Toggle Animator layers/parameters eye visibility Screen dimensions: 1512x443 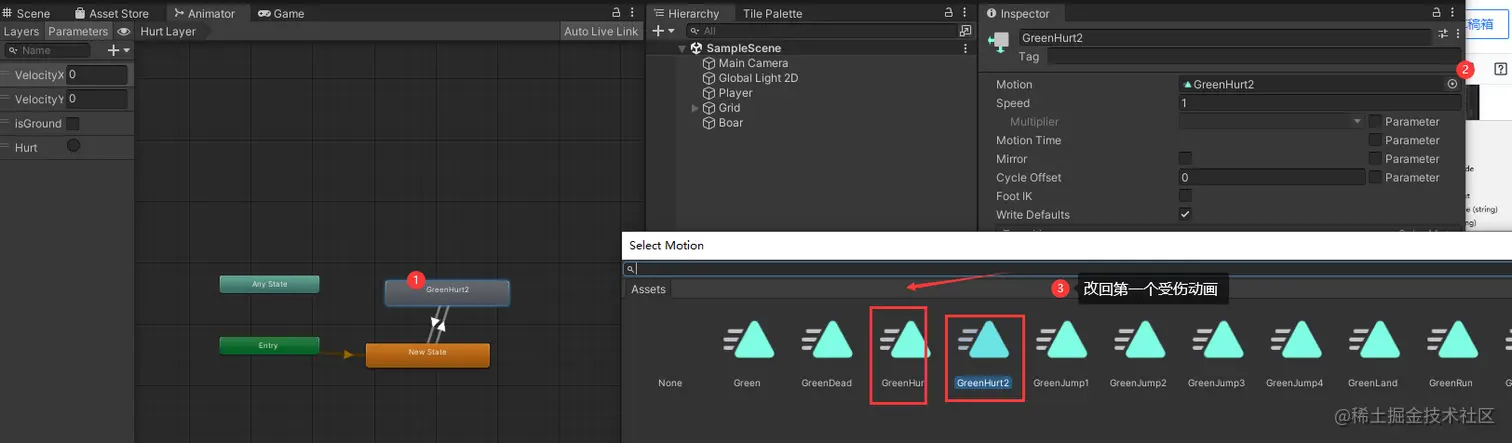click(x=123, y=31)
